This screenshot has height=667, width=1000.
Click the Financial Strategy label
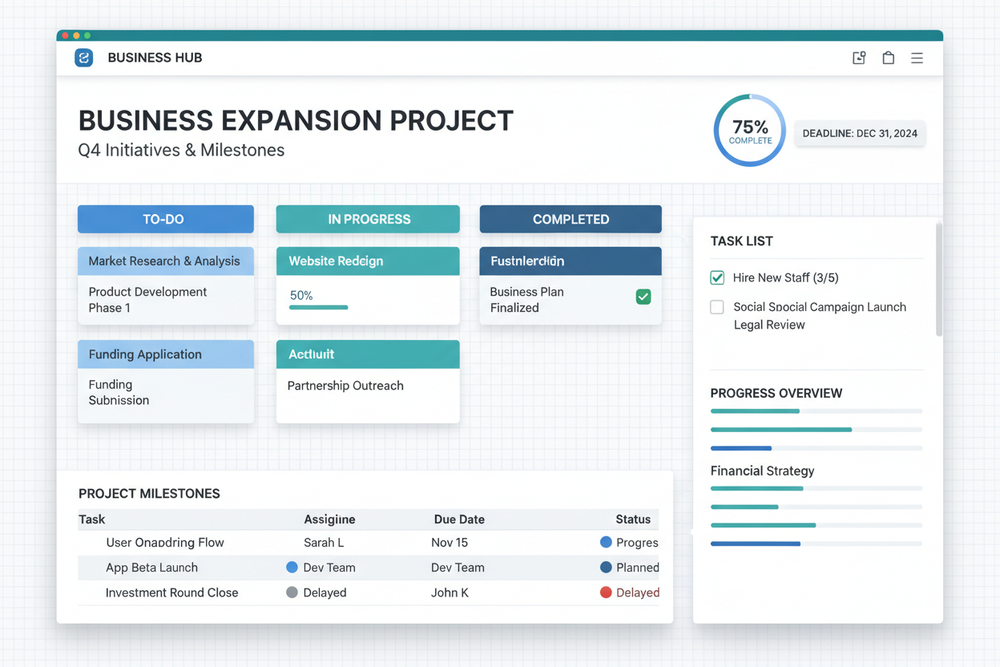tap(762, 471)
